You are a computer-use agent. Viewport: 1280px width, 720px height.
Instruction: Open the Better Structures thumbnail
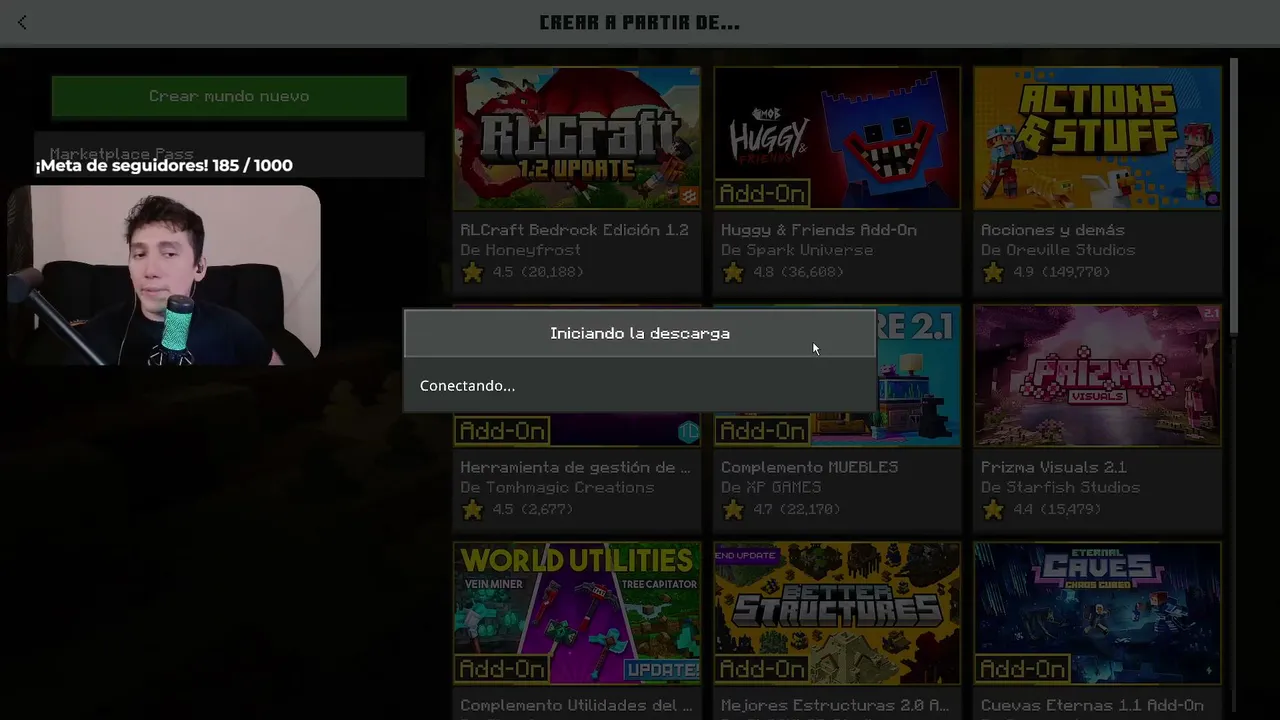point(837,613)
